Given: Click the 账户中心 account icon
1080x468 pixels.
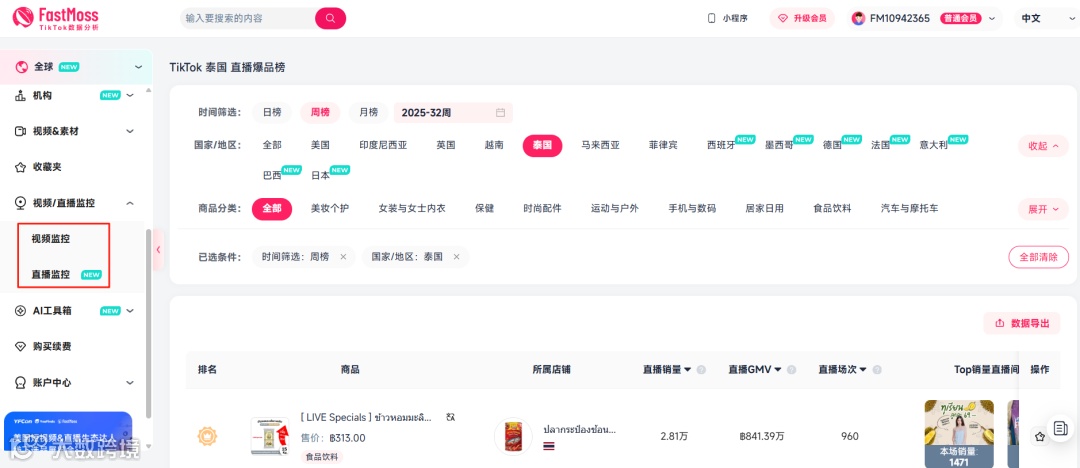Looking at the screenshot, I should (x=21, y=383).
